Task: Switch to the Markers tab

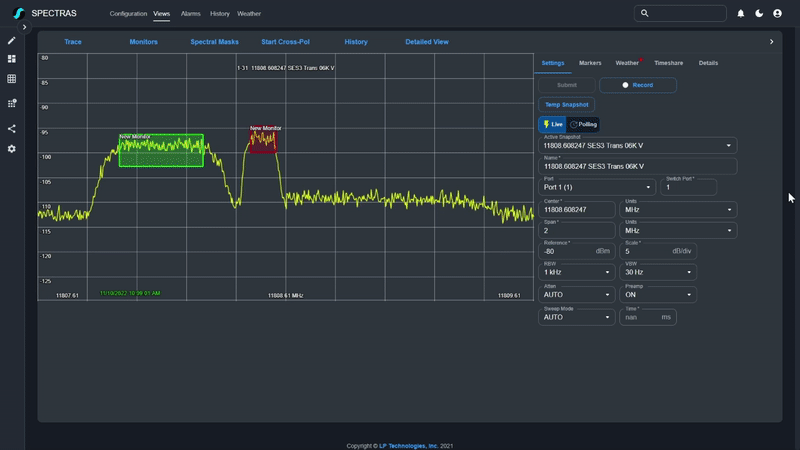Action: click(590, 63)
